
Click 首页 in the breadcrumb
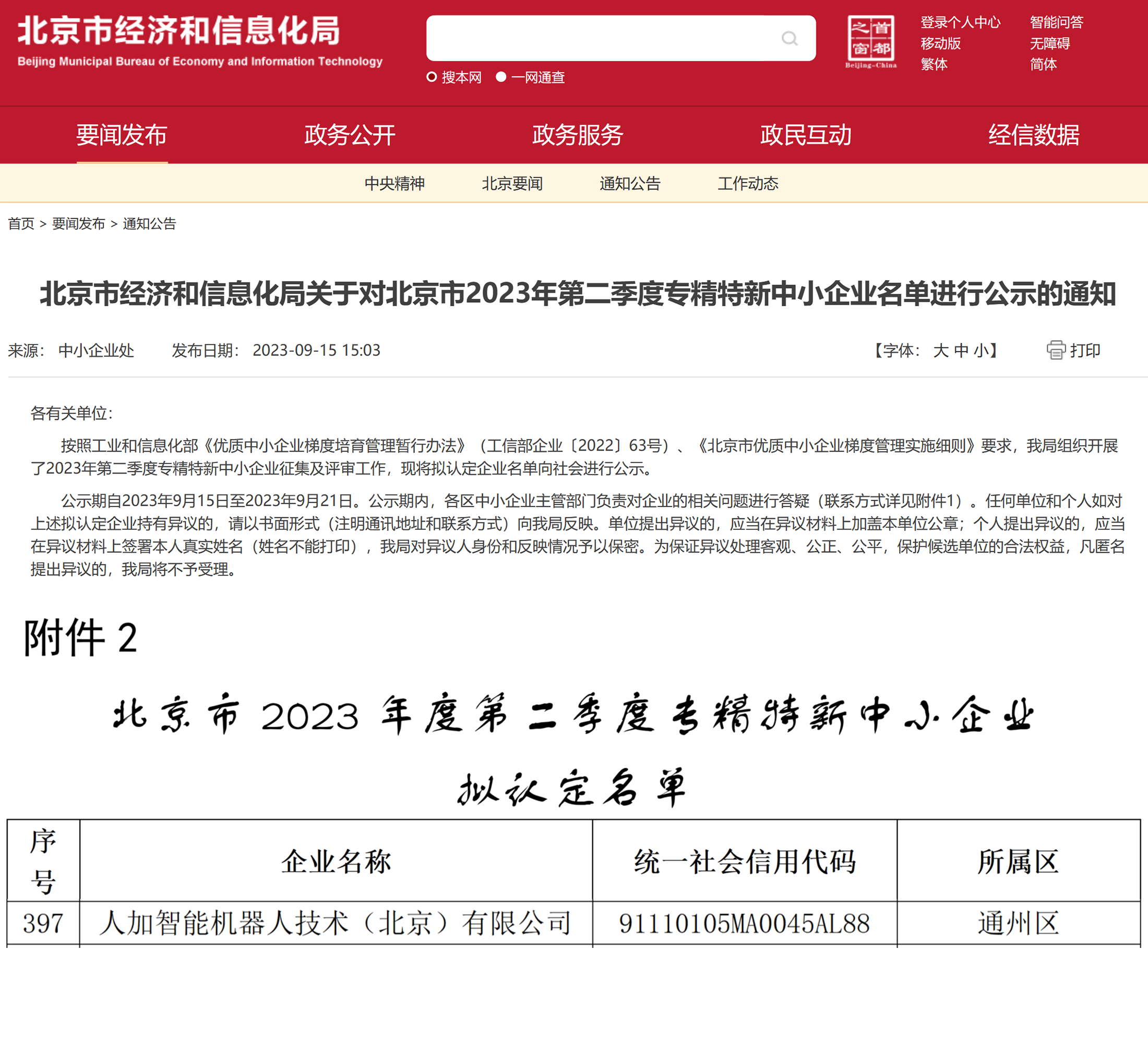21,224
